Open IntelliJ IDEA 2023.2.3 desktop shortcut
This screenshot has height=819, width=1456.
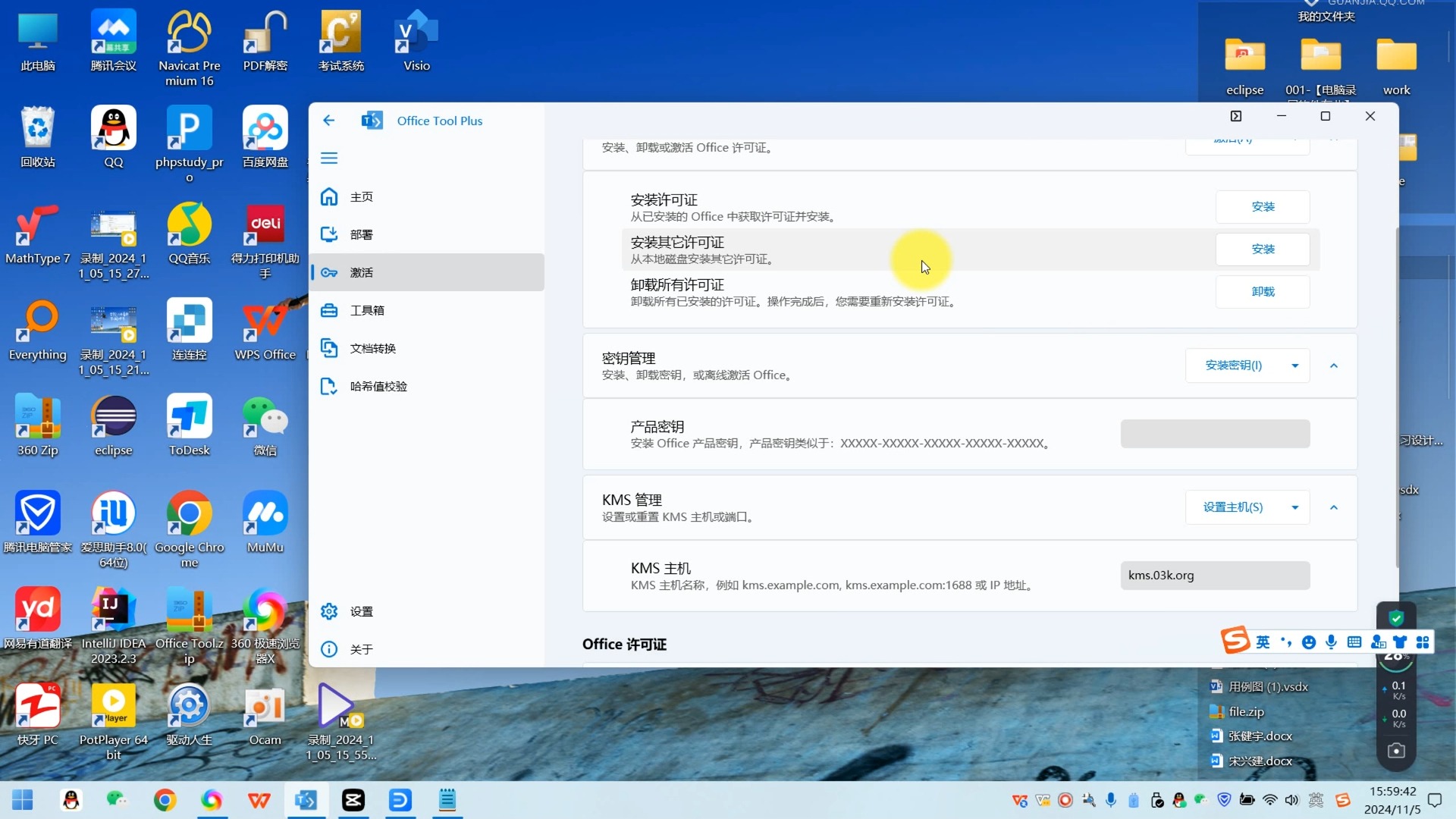(x=114, y=626)
